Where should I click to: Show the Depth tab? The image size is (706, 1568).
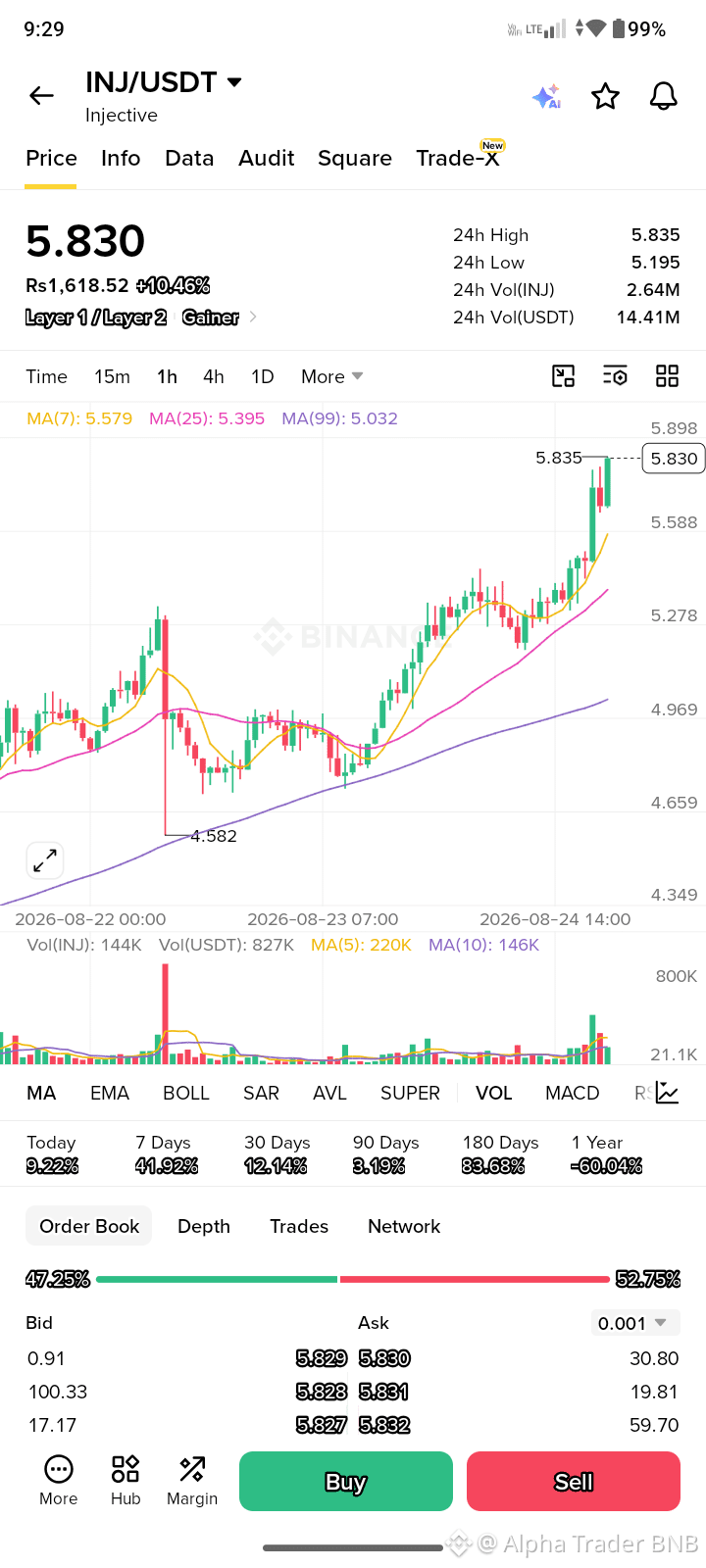point(204,1226)
